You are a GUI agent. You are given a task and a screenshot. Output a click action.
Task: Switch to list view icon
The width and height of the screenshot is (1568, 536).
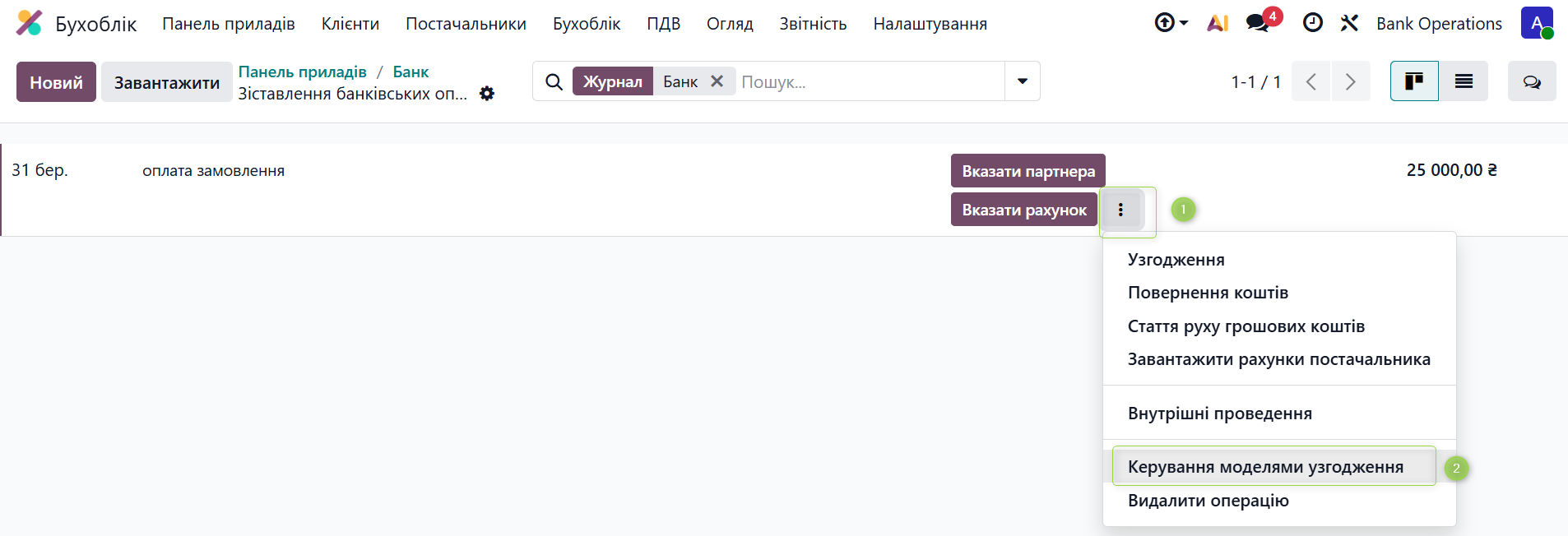(1464, 81)
